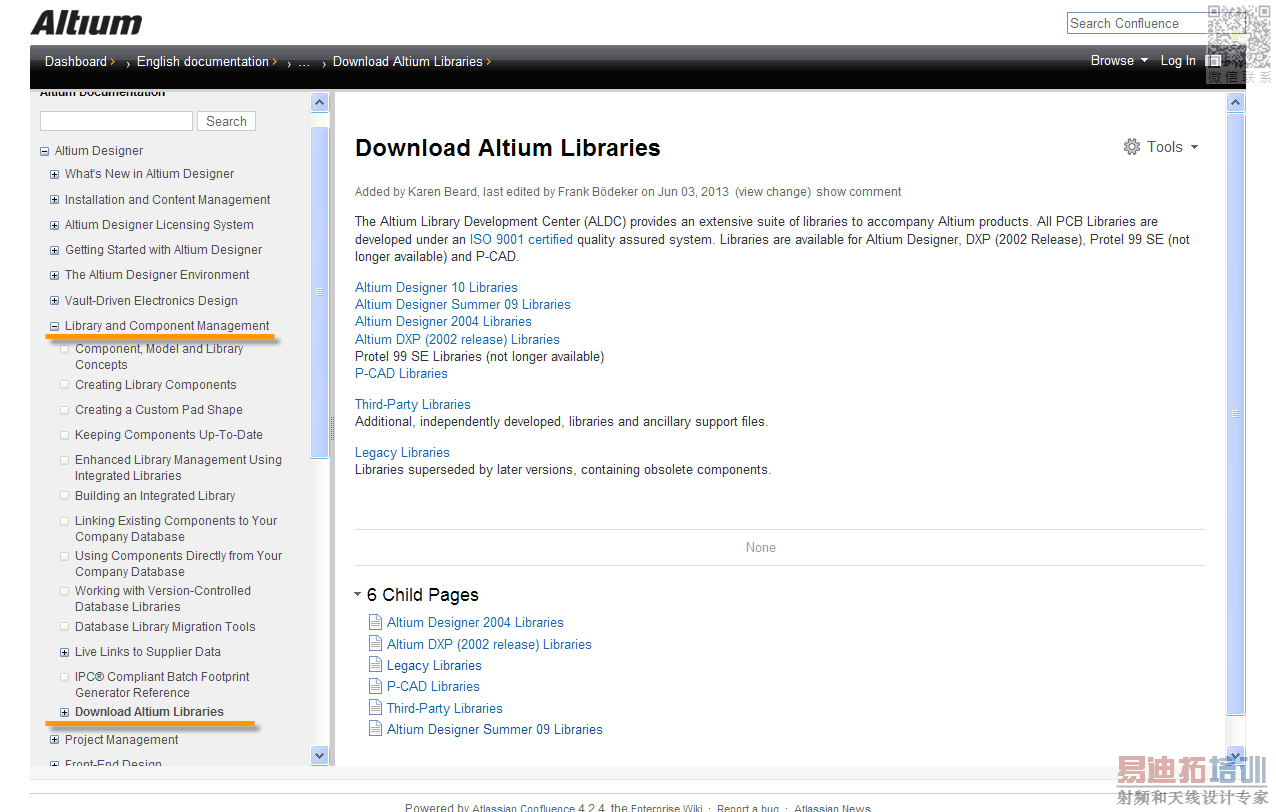Image resolution: width=1276 pixels, height=812 pixels.
Task: Click the view change link
Action: pos(772,192)
